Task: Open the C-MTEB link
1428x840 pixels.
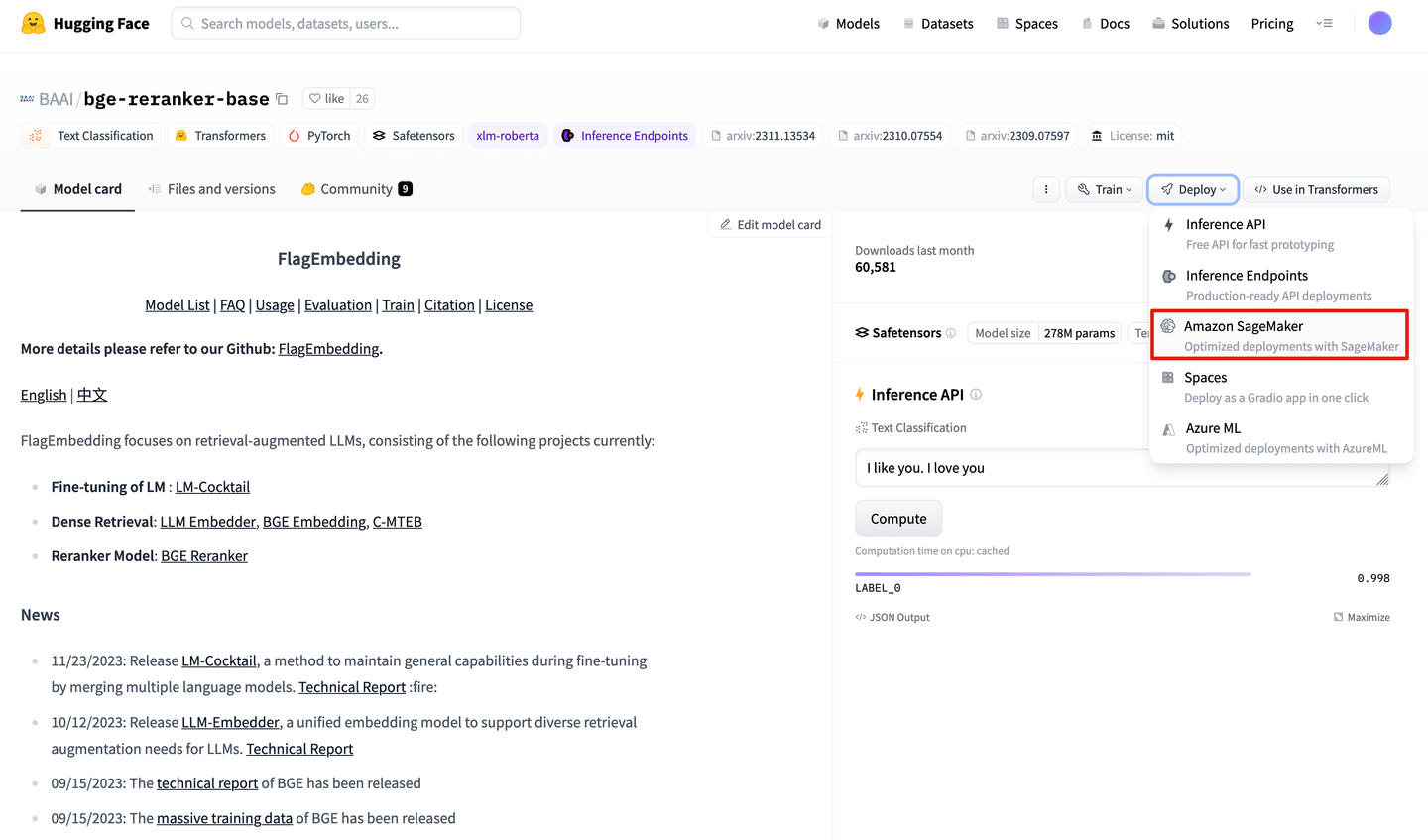Action: click(x=398, y=522)
